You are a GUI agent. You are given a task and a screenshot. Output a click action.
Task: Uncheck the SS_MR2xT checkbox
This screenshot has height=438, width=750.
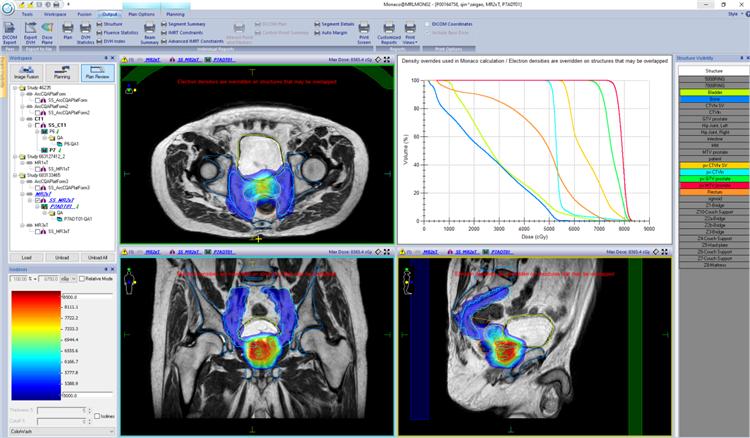click(x=39, y=200)
